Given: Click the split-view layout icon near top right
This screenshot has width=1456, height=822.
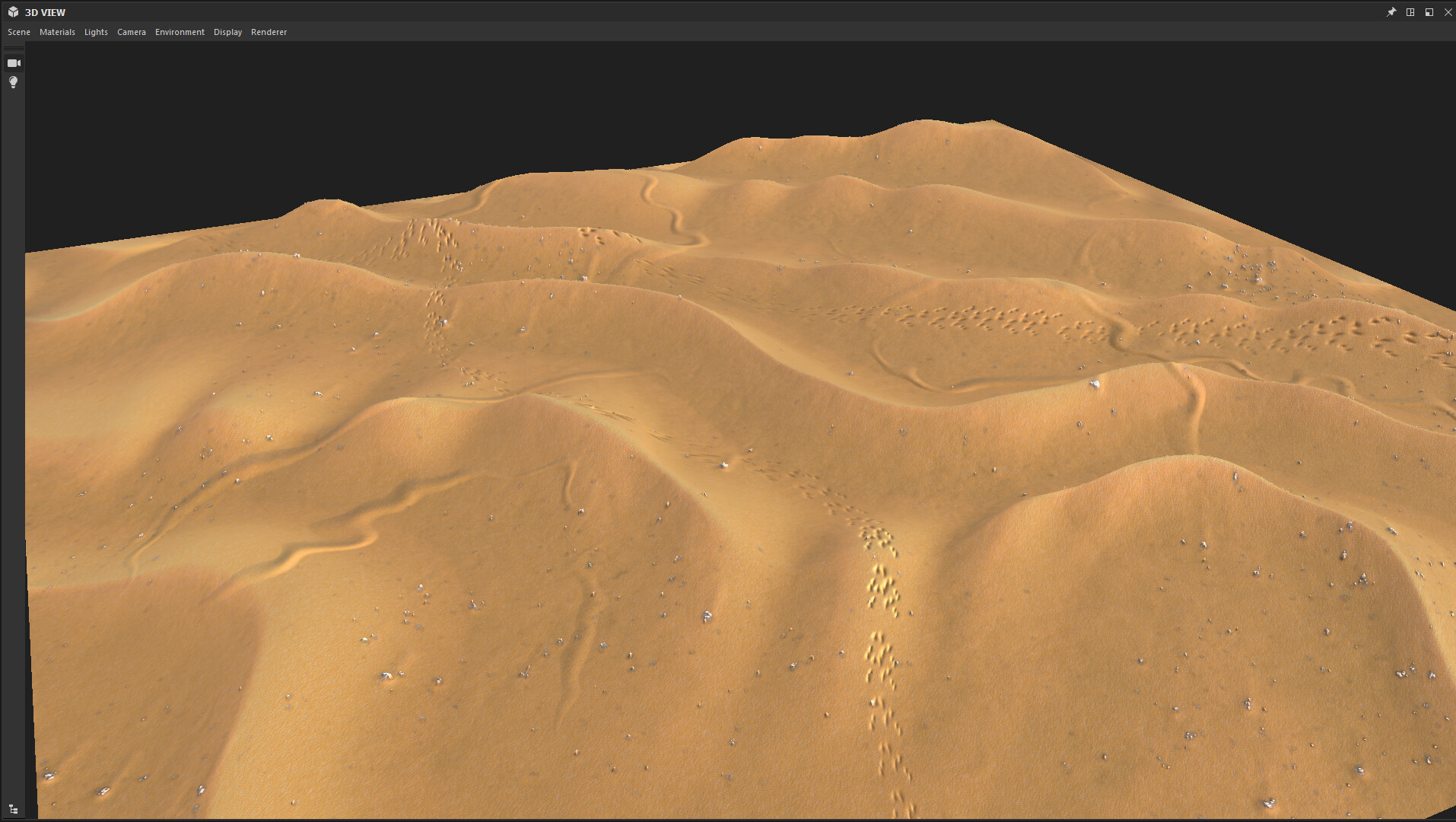Looking at the screenshot, I should (1411, 11).
